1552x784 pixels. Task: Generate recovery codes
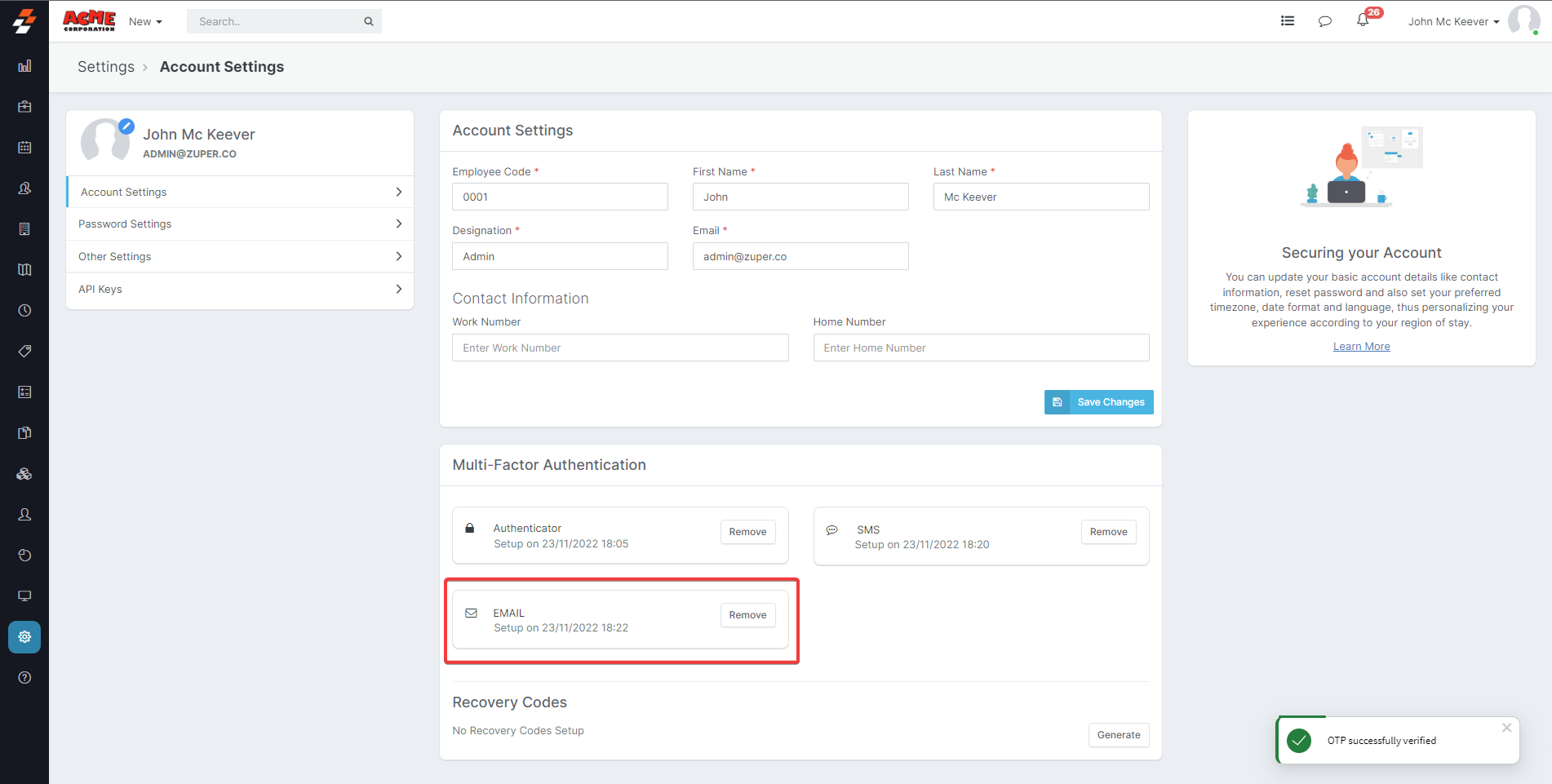1118,735
